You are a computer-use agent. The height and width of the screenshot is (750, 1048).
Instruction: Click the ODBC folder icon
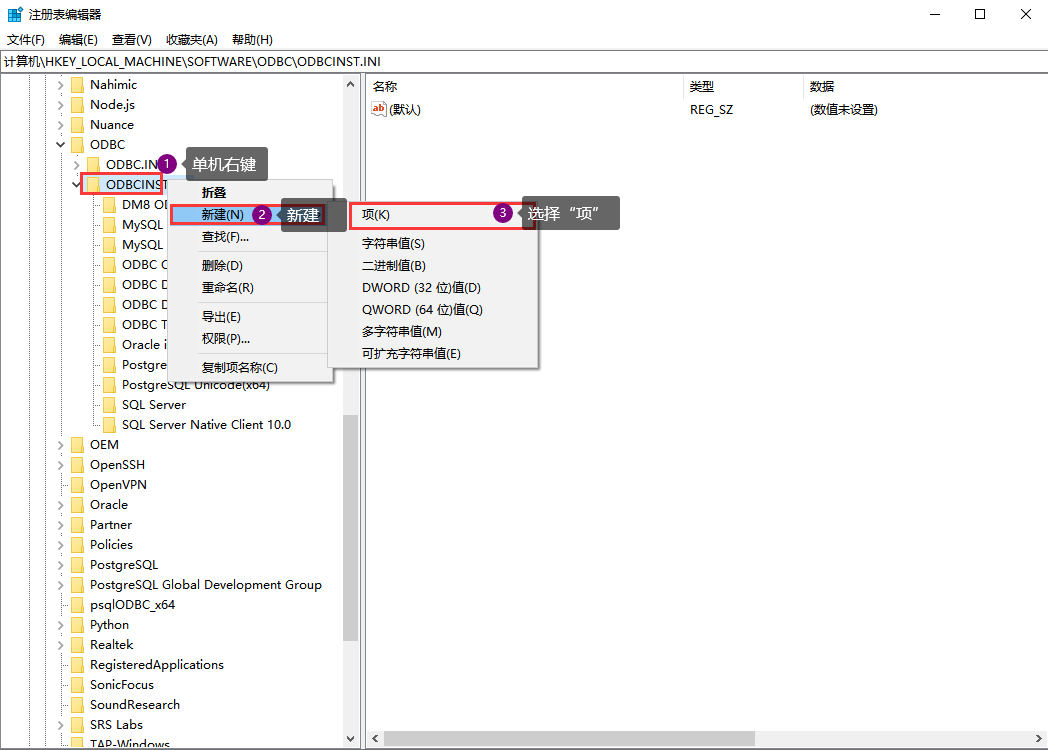click(x=78, y=145)
